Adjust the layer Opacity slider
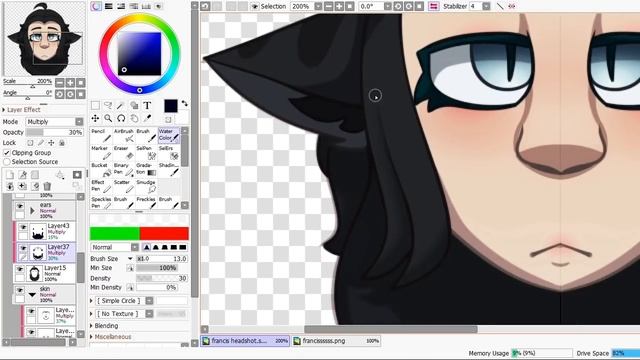 tap(55, 132)
